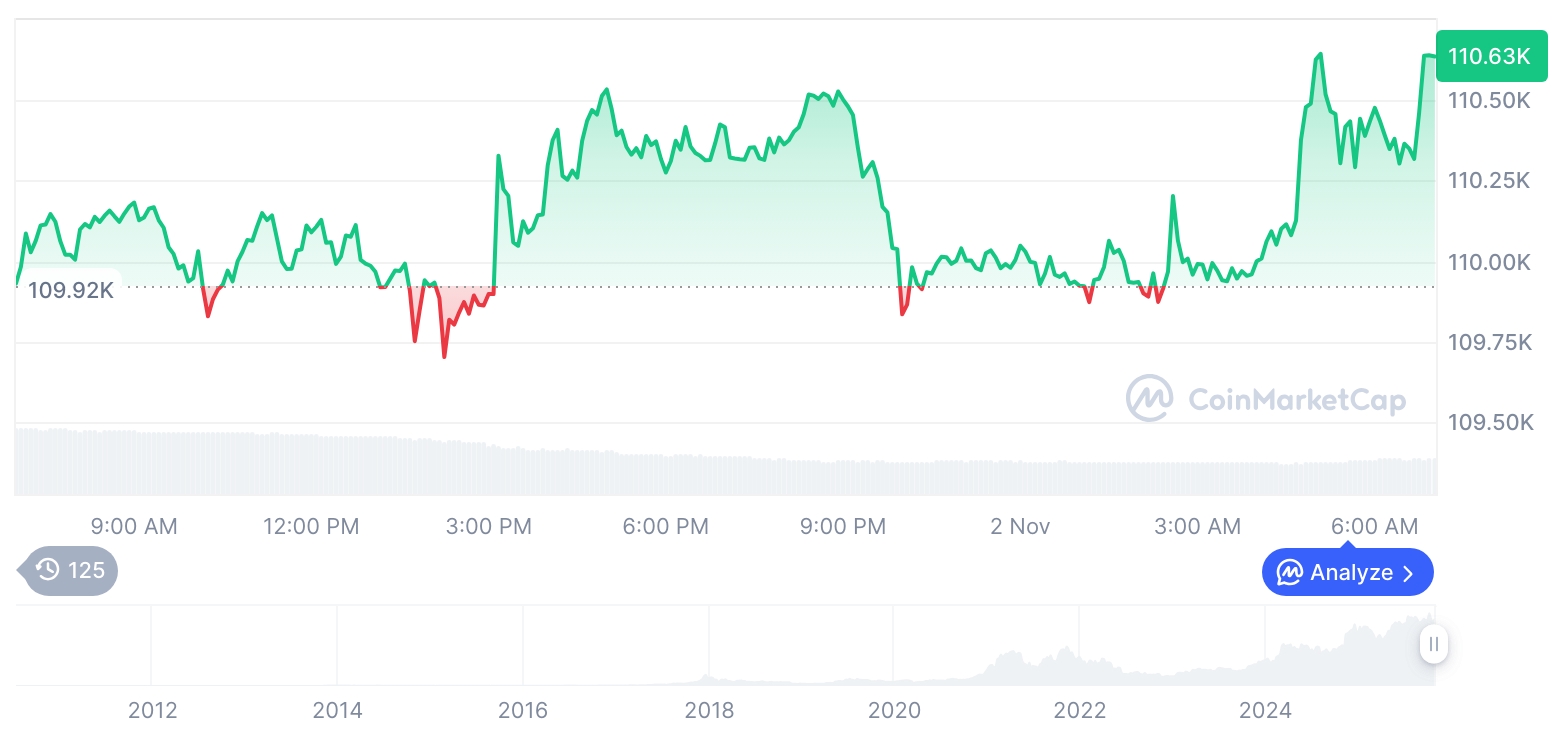Image resolution: width=1566 pixels, height=732 pixels.
Task: Select 2012 on the overview timeline
Action: pyautogui.click(x=153, y=710)
